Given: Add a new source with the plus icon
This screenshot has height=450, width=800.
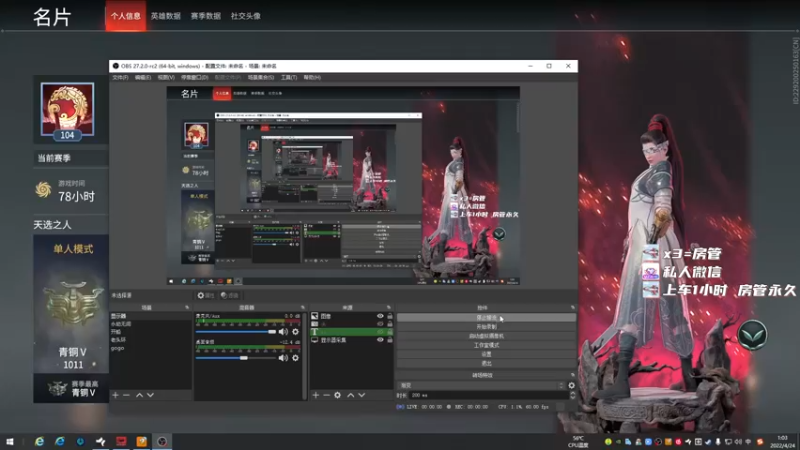Looking at the screenshot, I should pyautogui.click(x=316, y=395).
